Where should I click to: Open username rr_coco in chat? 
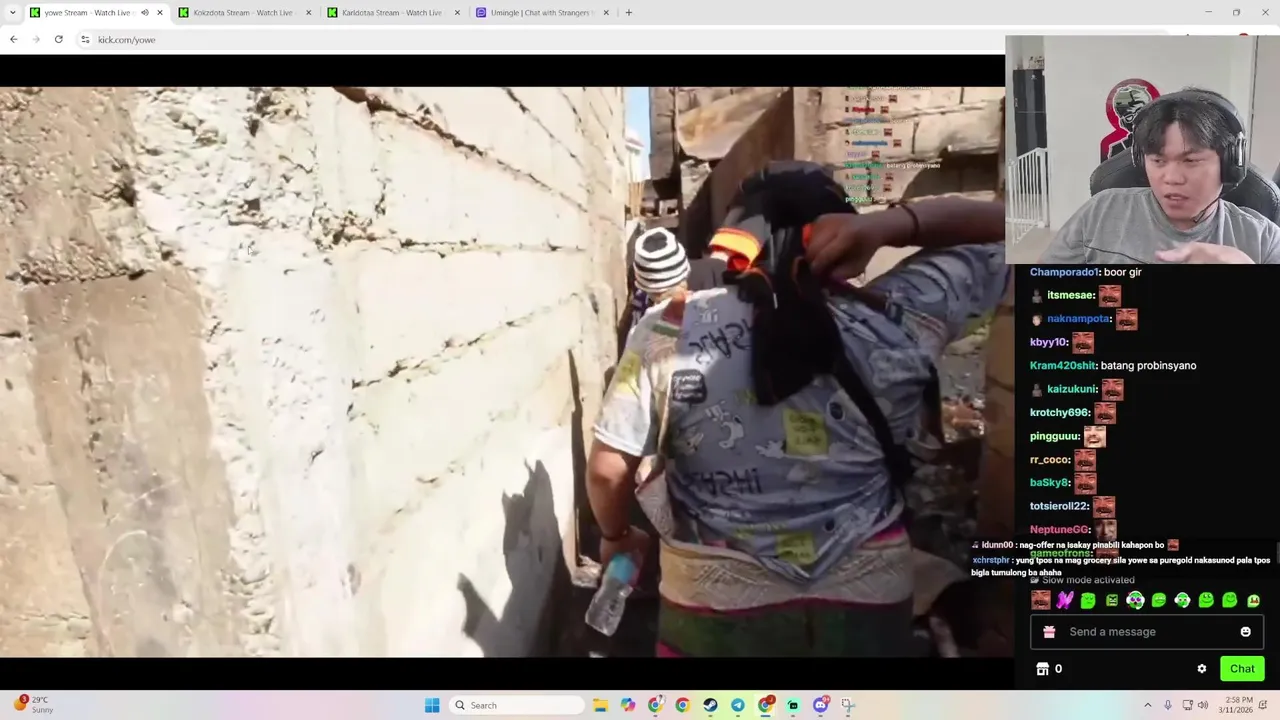pos(1050,460)
